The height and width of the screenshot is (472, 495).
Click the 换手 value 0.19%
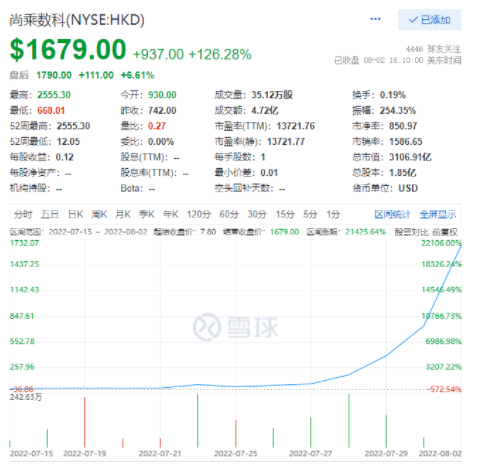click(x=393, y=95)
